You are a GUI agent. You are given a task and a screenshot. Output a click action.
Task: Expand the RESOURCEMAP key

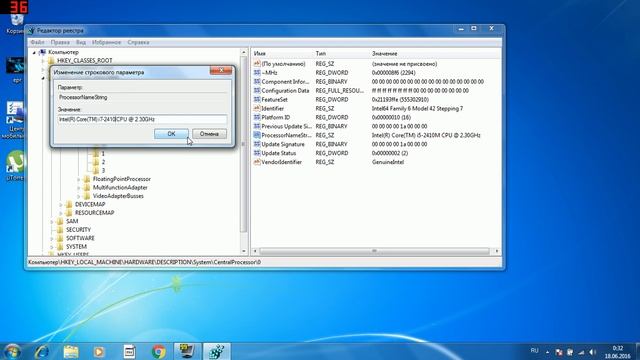61,213
